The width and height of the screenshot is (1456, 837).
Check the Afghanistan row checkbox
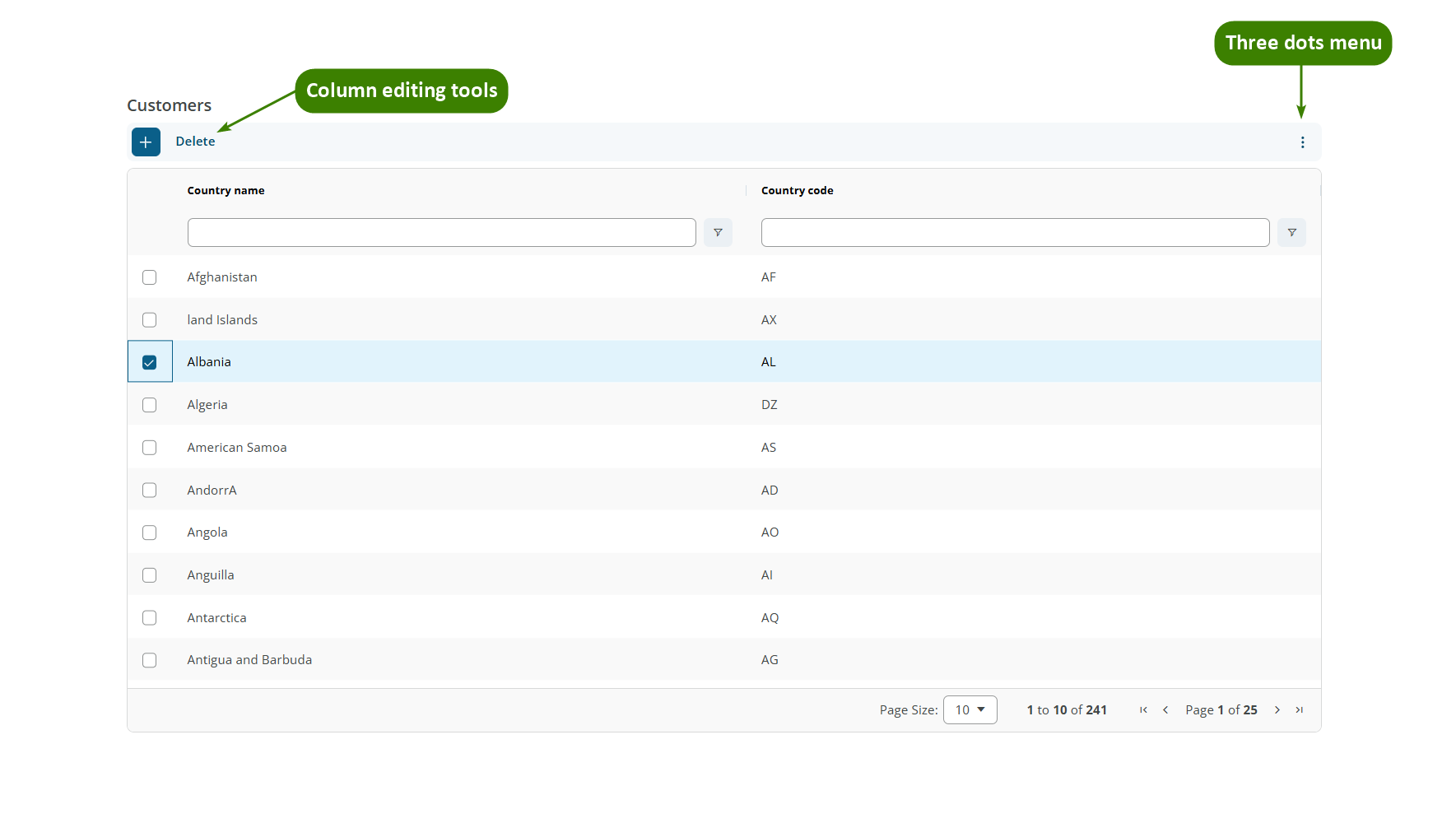[149, 277]
